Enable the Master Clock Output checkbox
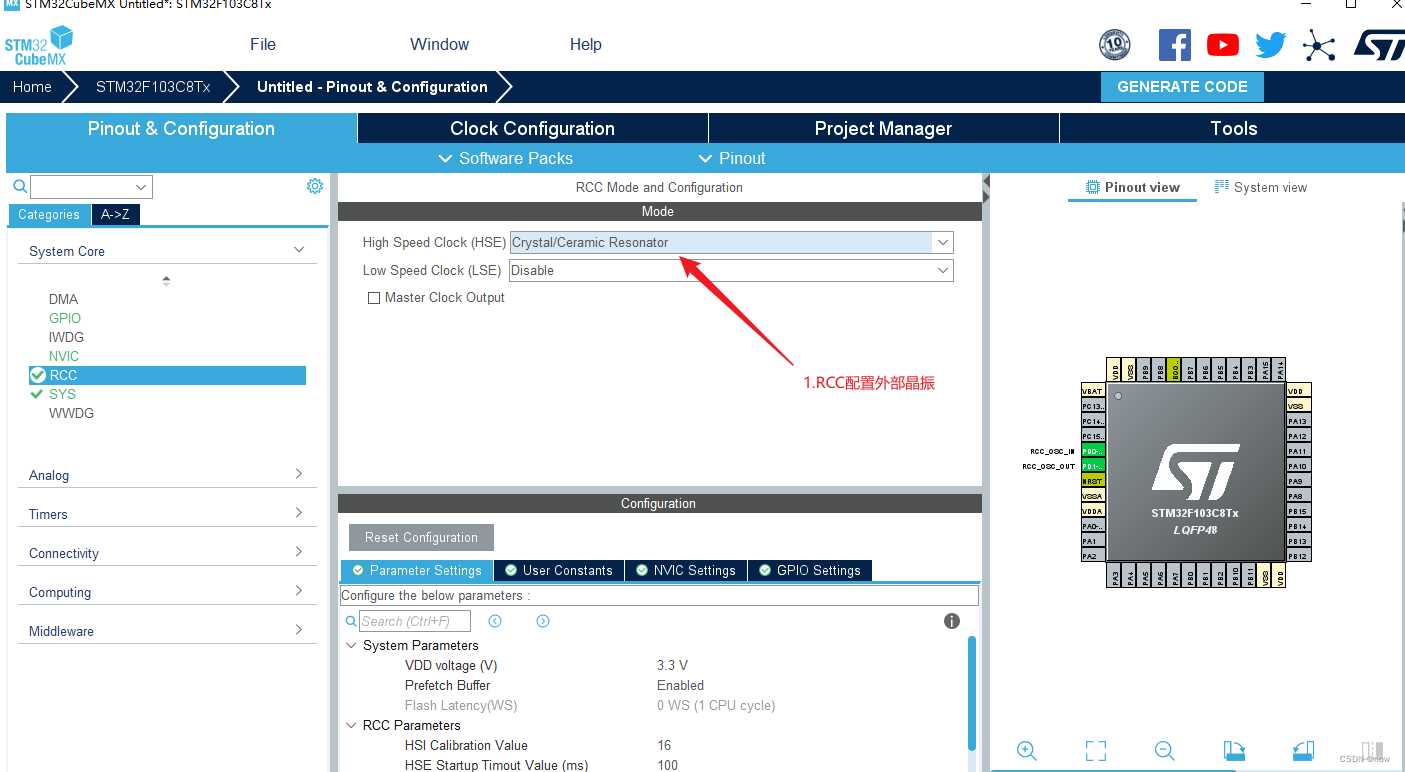The width and height of the screenshot is (1405, 772). (x=374, y=298)
